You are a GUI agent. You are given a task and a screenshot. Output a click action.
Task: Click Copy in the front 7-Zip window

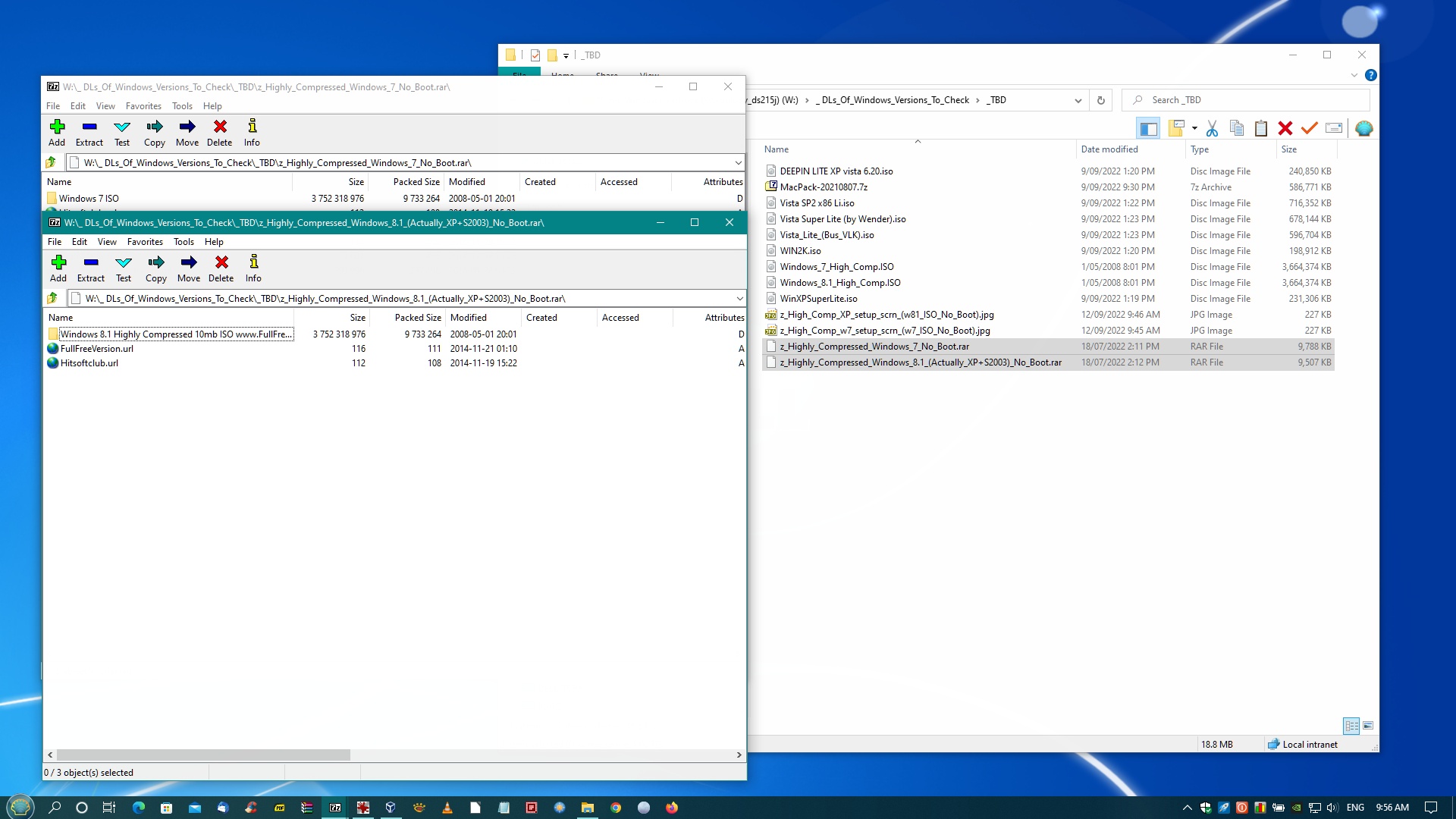pos(156,268)
